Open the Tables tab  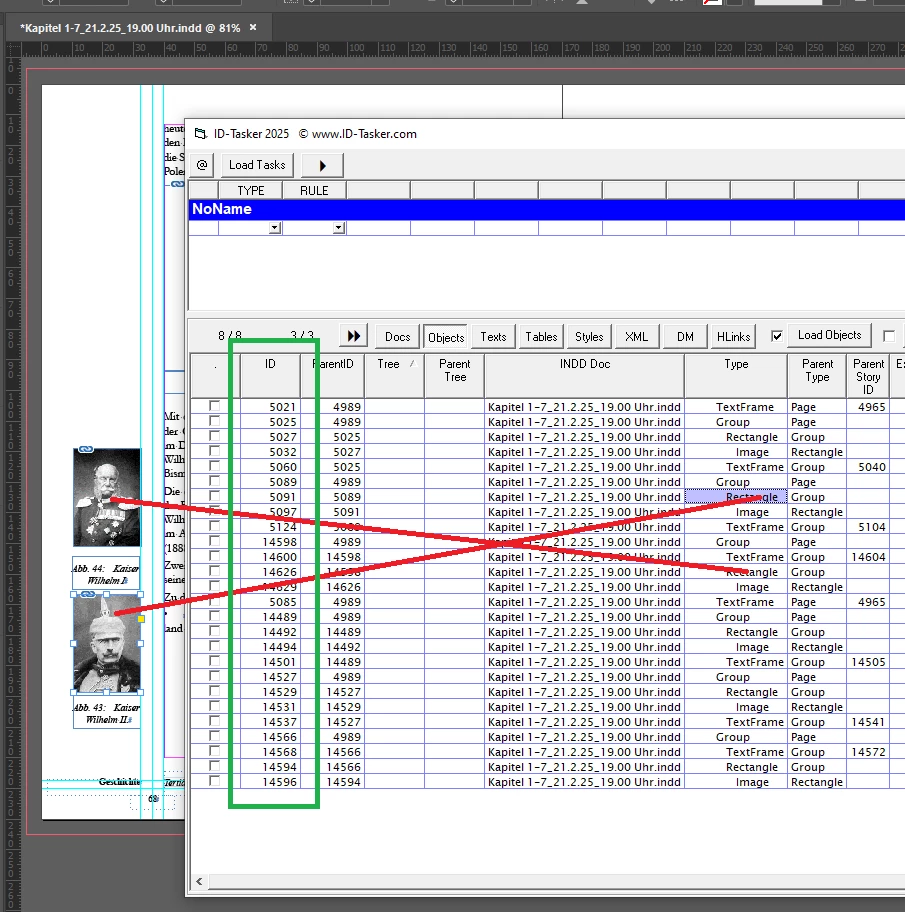click(x=541, y=337)
